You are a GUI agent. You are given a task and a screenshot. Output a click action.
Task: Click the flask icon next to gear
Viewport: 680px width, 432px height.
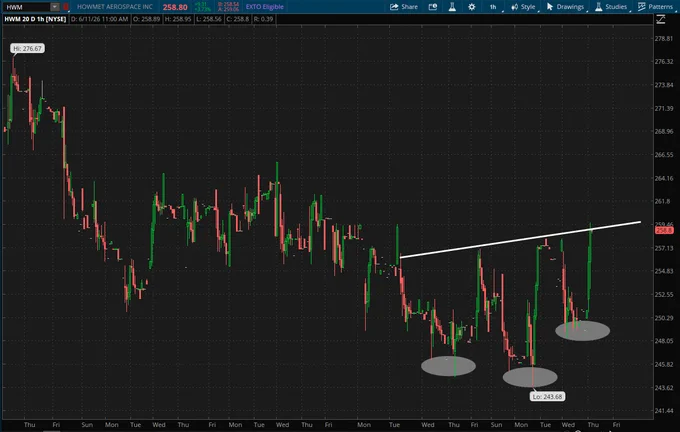pos(452,7)
